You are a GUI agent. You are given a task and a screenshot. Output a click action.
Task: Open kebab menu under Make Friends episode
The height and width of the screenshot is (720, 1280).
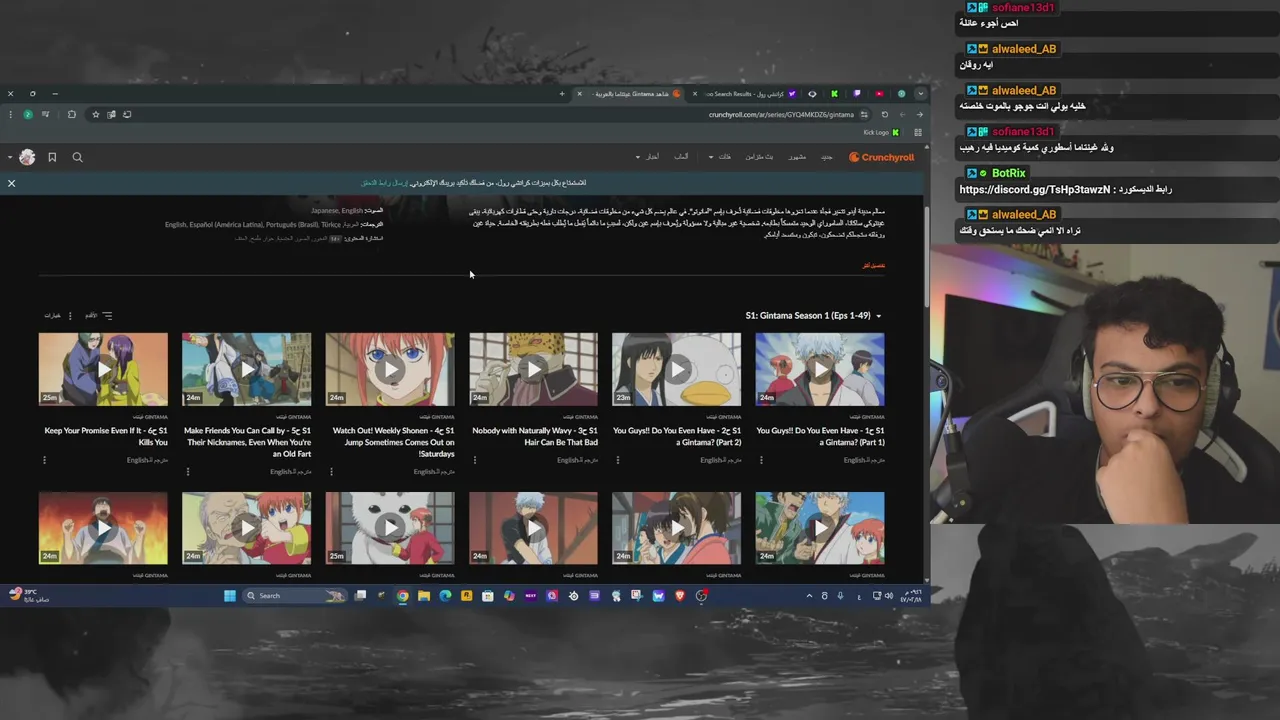tap(187, 472)
